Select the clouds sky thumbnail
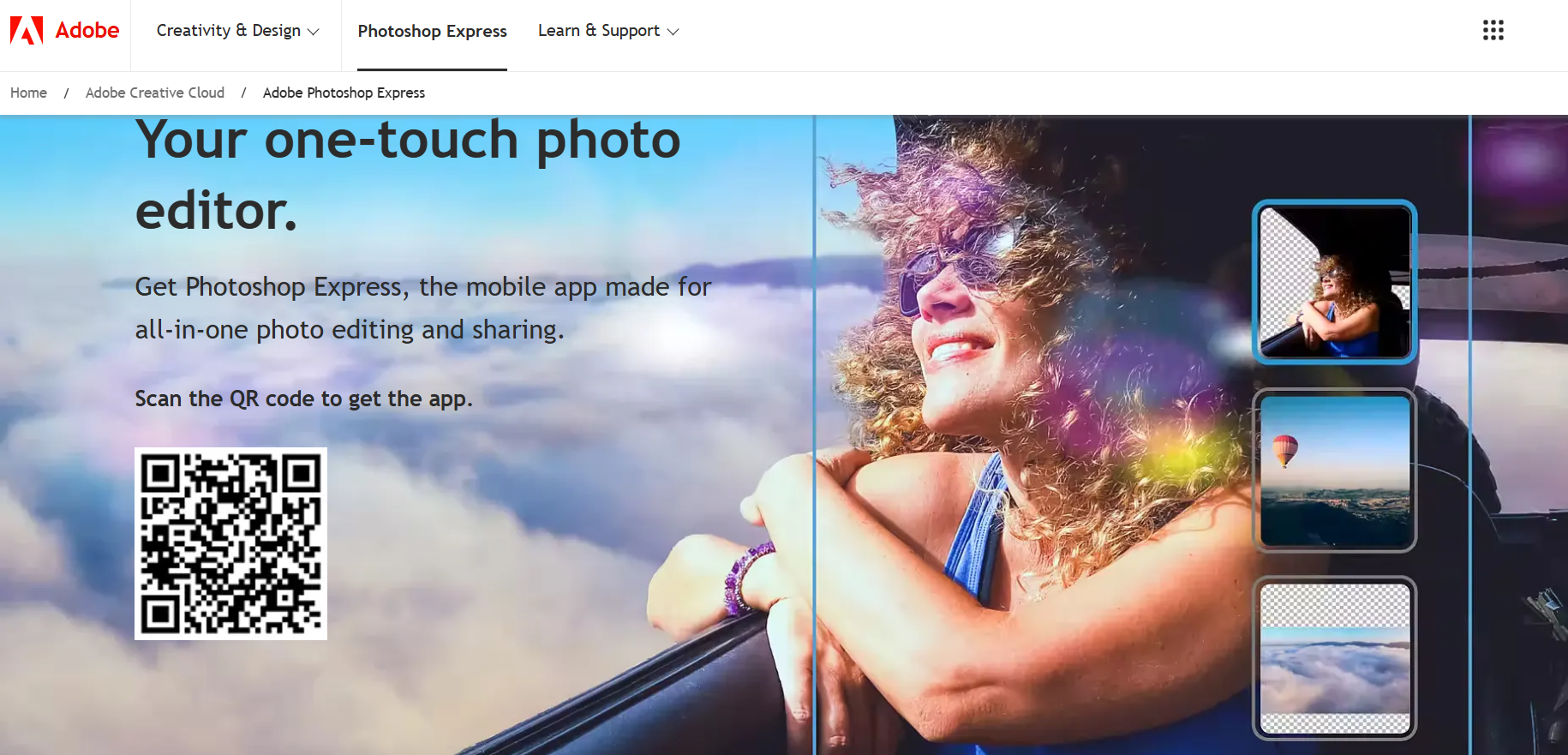The image size is (1568, 755). tap(1334, 658)
